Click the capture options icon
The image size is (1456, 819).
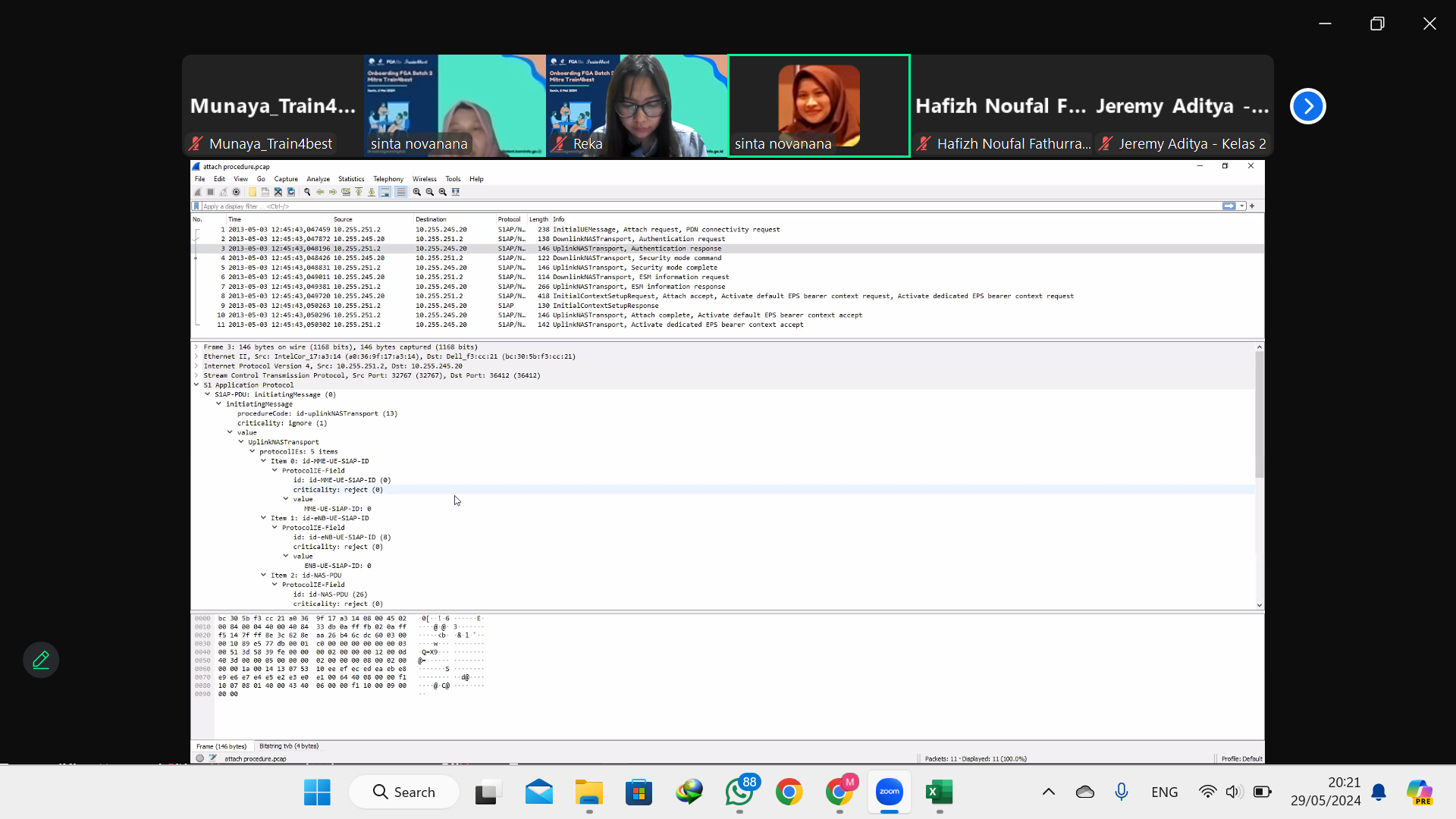(x=237, y=192)
